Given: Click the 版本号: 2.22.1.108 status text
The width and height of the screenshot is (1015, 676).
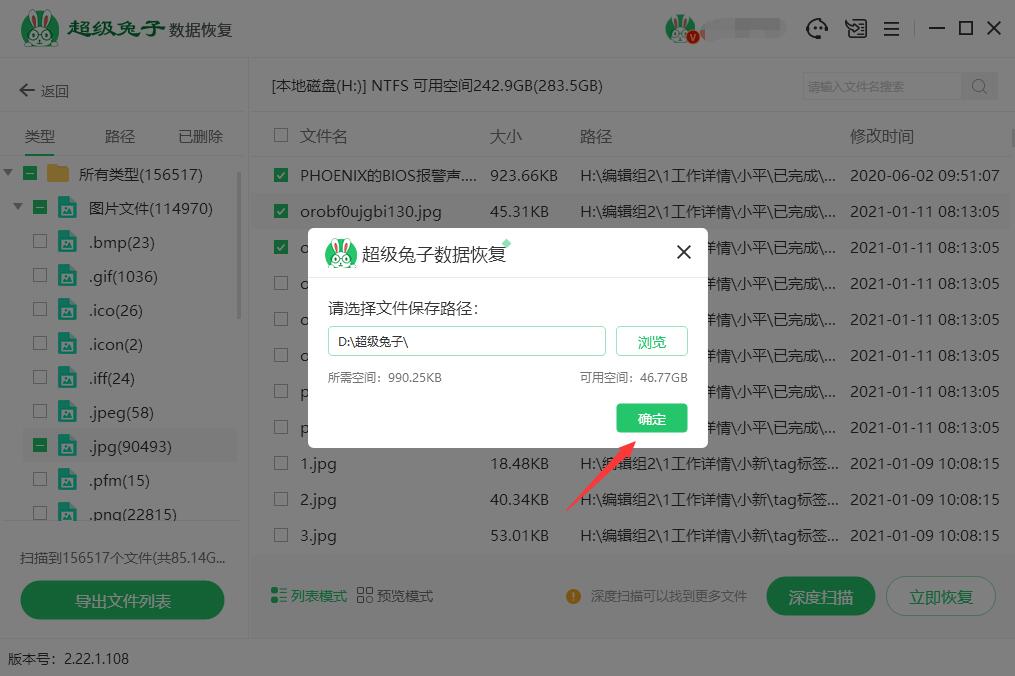Looking at the screenshot, I should pos(68,659).
